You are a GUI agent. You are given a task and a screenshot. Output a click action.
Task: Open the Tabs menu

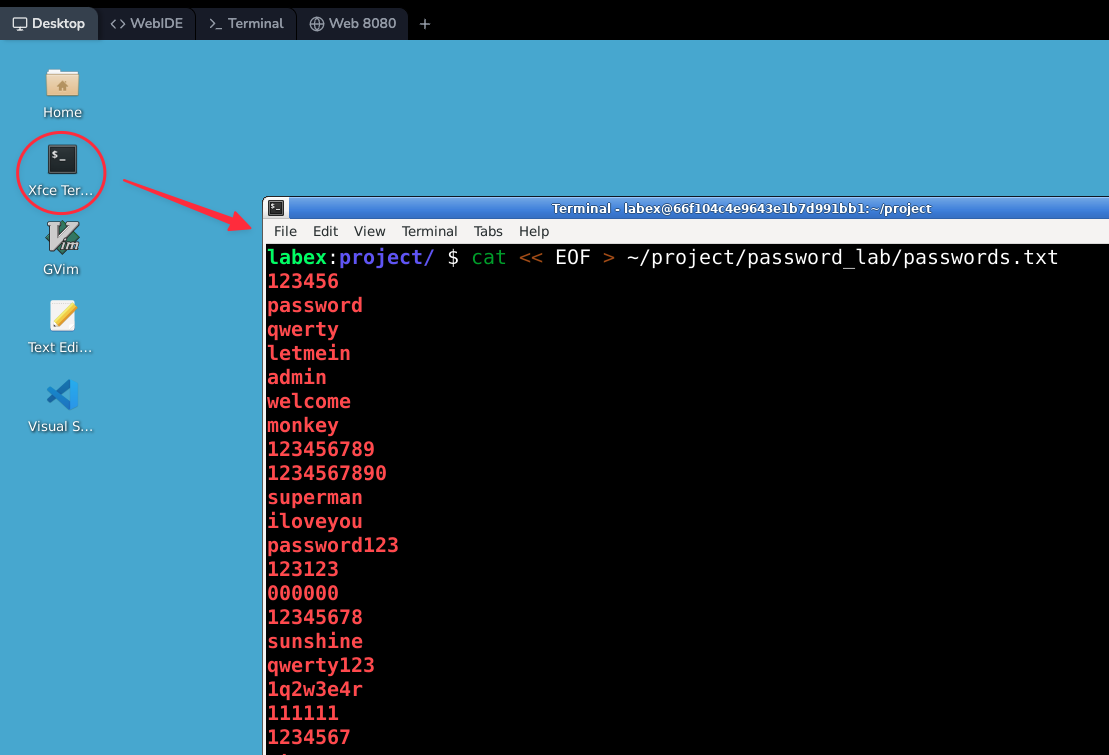488,231
